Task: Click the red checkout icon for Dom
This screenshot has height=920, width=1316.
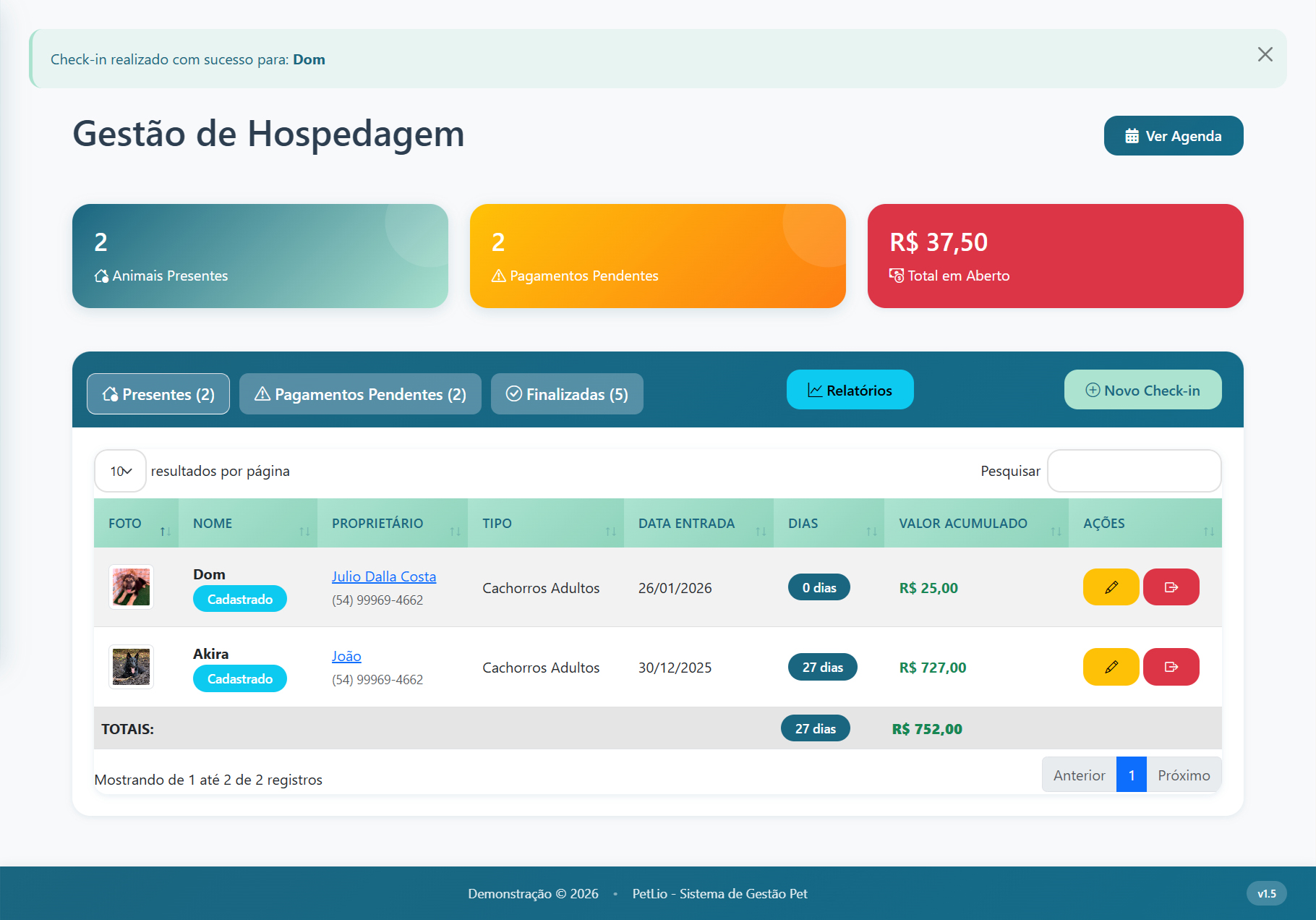Action: point(1171,587)
